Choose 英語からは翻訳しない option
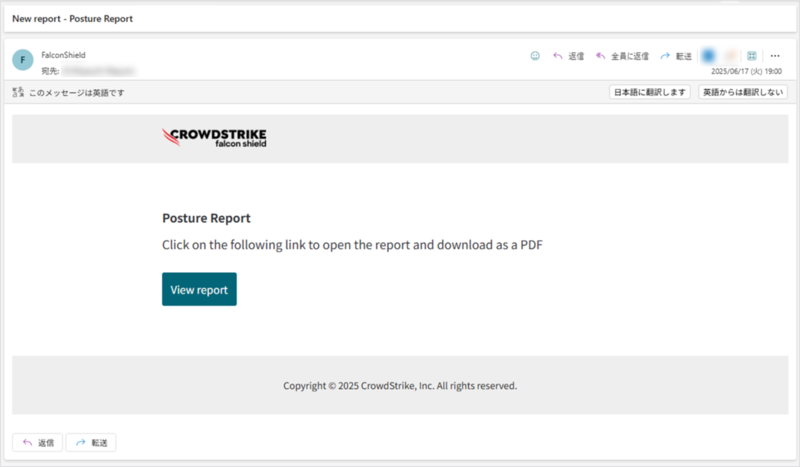 (743, 92)
